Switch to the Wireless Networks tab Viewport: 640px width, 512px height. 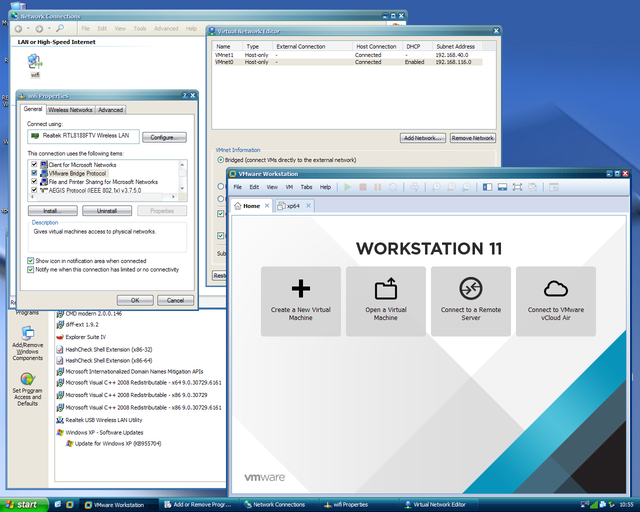coord(70,110)
